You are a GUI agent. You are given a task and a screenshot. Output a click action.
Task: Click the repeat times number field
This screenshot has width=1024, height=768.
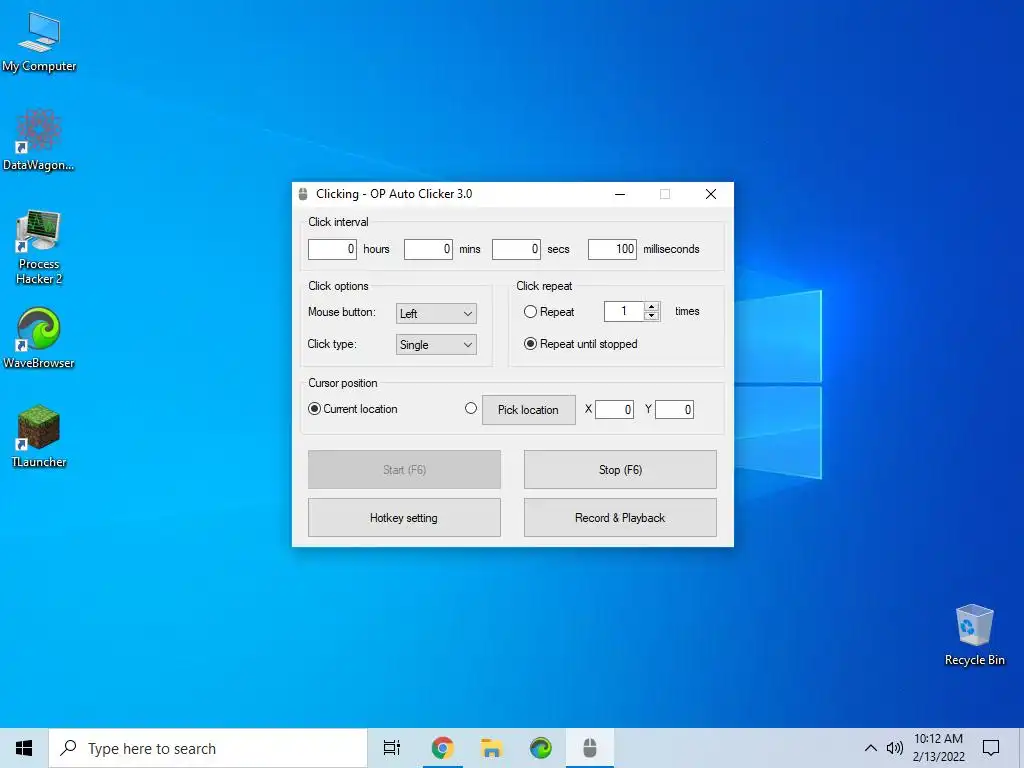tap(624, 312)
